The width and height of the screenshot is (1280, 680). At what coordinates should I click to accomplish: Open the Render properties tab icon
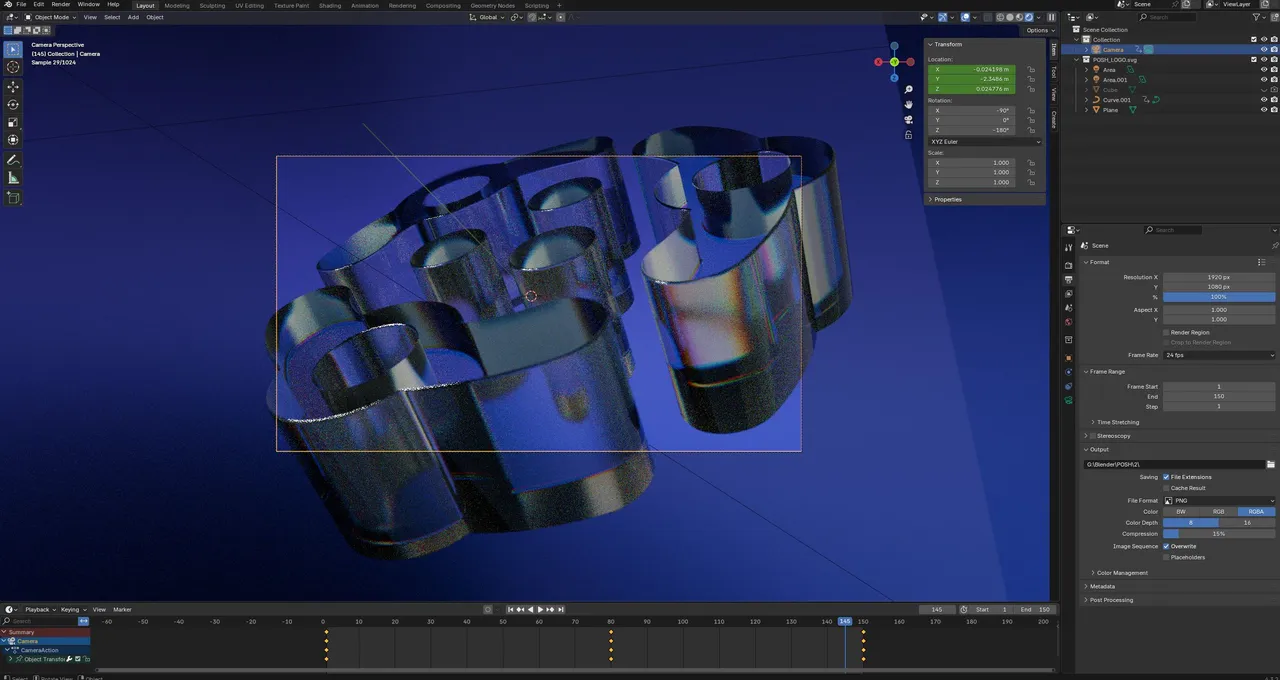pos(1069,265)
